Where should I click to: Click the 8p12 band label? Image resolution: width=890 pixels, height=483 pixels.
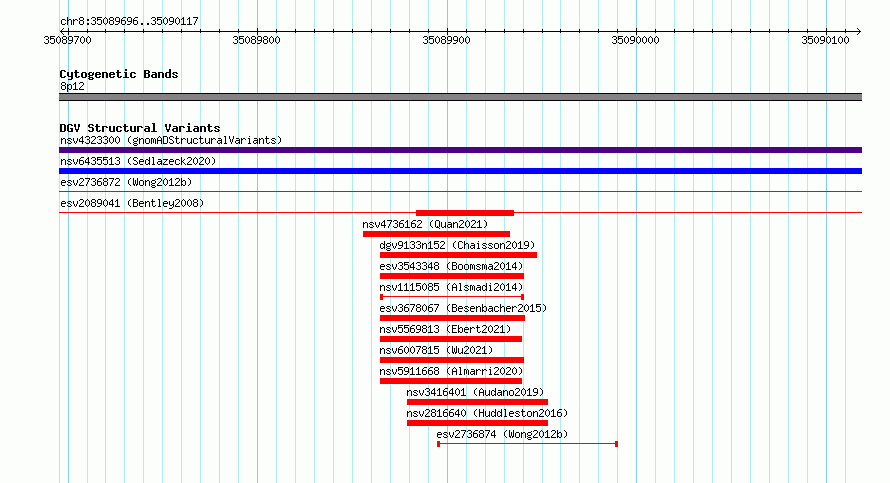[72, 86]
